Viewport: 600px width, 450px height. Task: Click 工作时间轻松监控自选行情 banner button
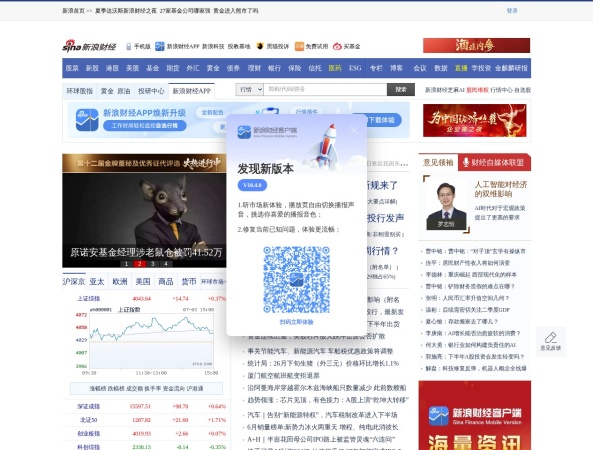coord(145,126)
